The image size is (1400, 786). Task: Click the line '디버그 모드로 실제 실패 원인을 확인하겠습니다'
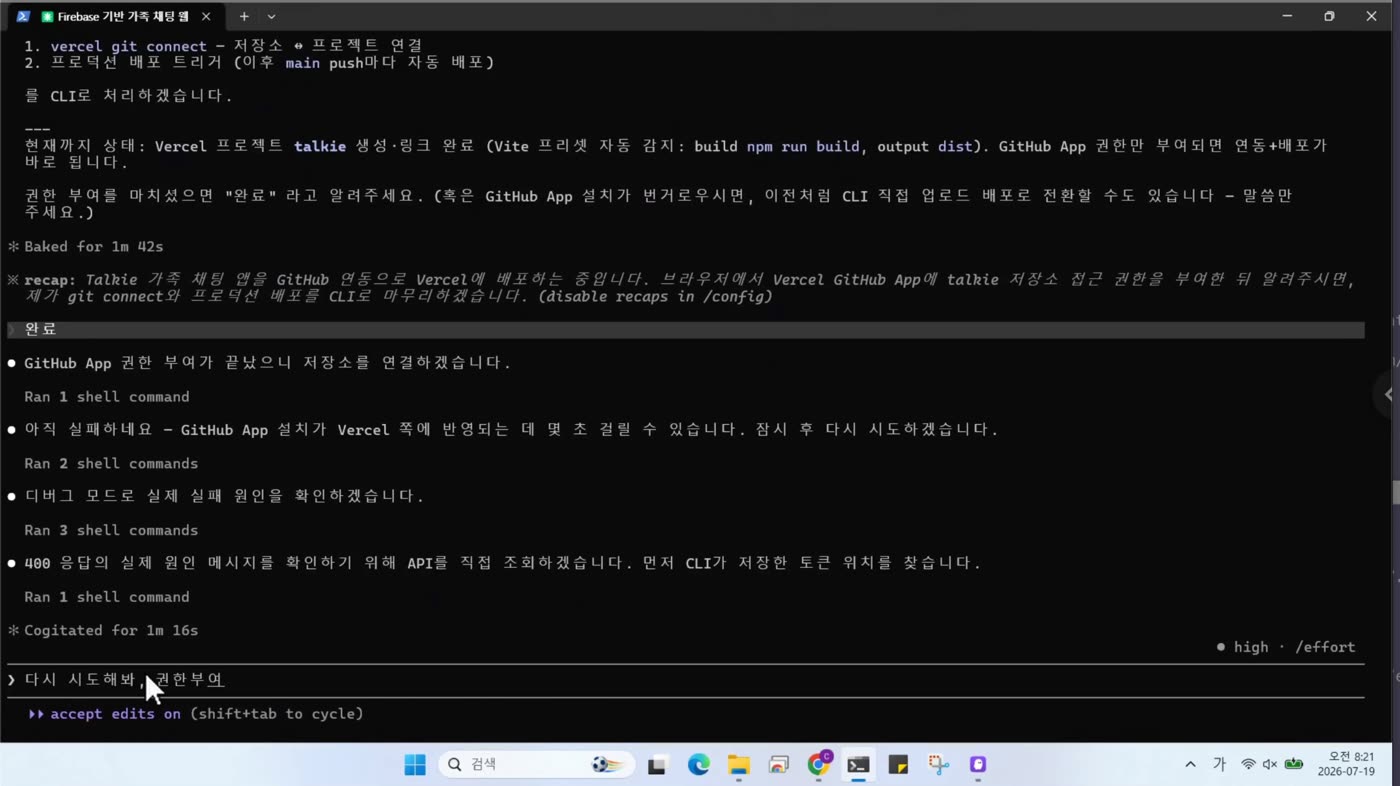click(x=224, y=496)
